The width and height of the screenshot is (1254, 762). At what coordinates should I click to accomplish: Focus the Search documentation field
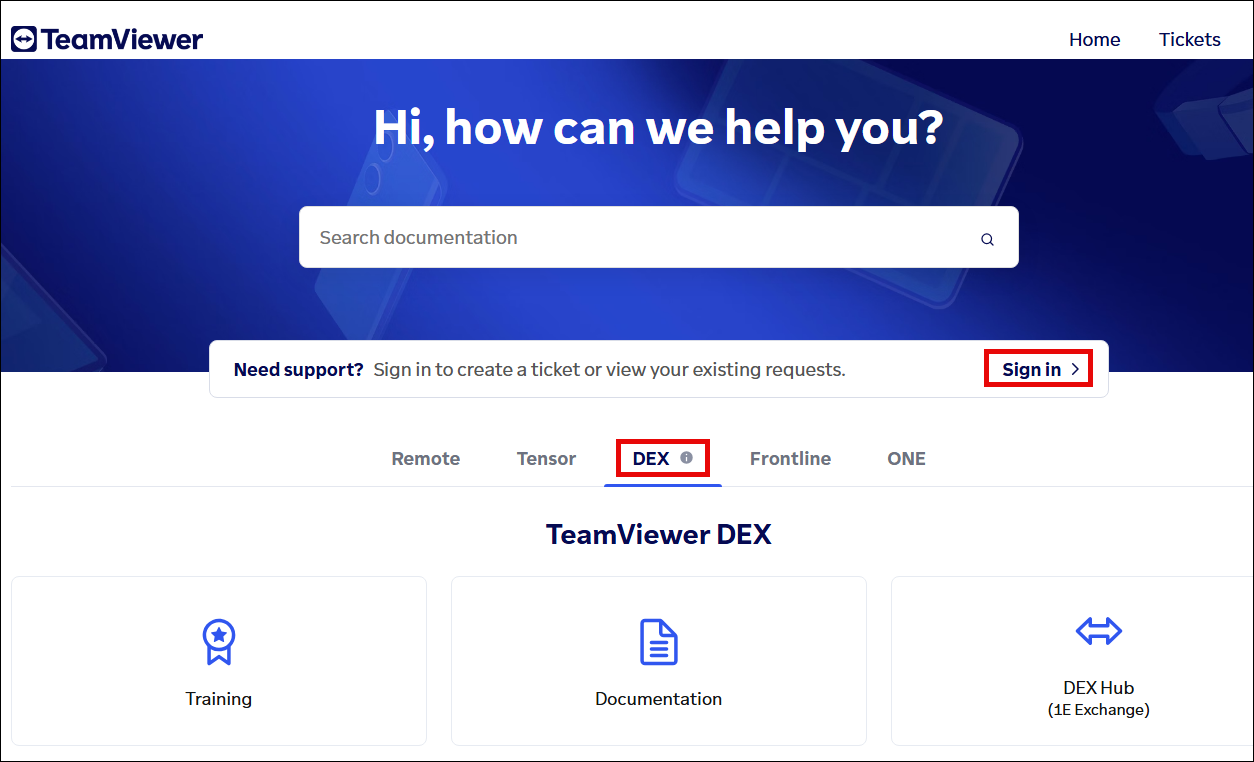(x=659, y=237)
